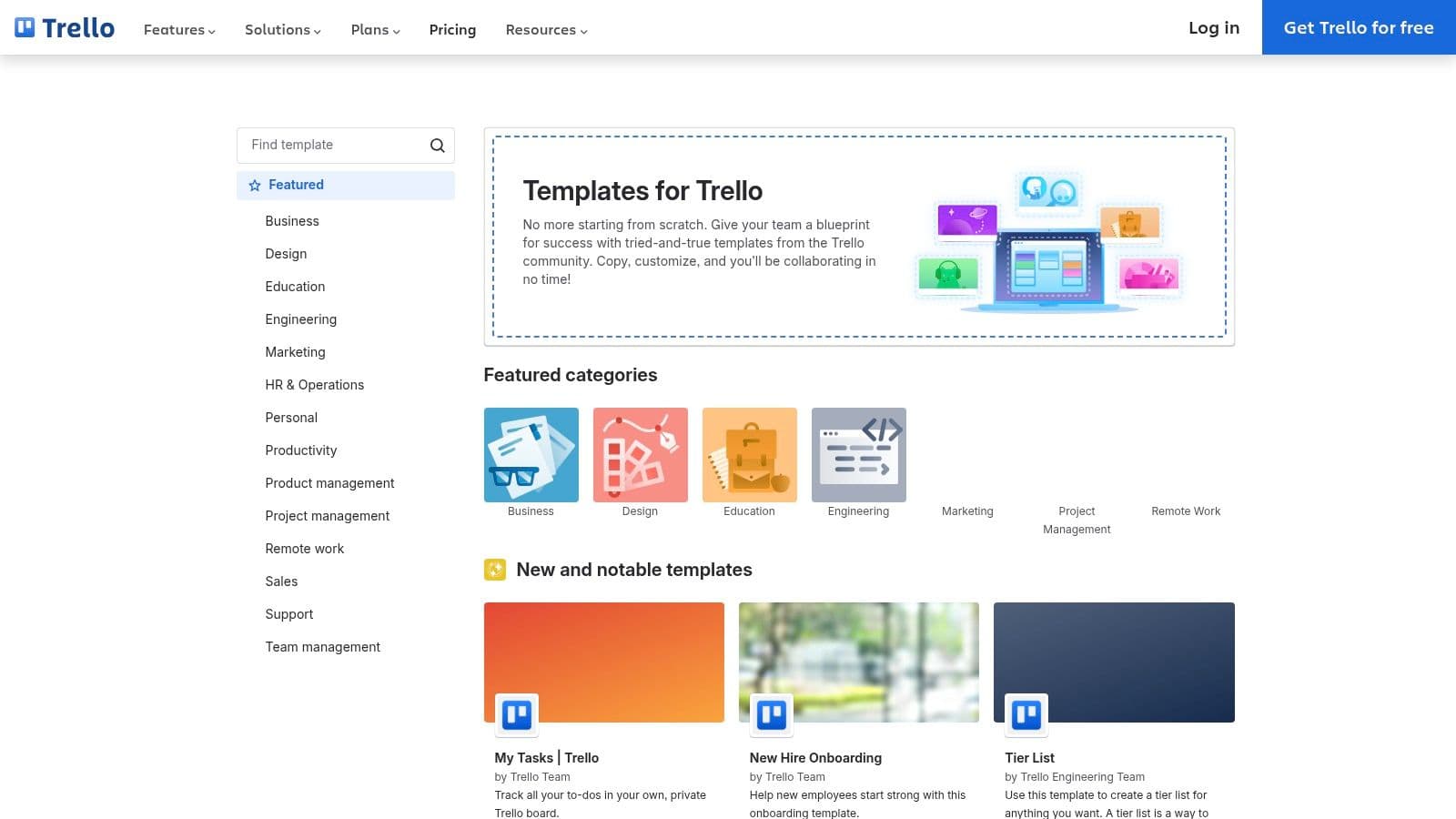Open Sales sidebar category

click(x=281, y=581)
